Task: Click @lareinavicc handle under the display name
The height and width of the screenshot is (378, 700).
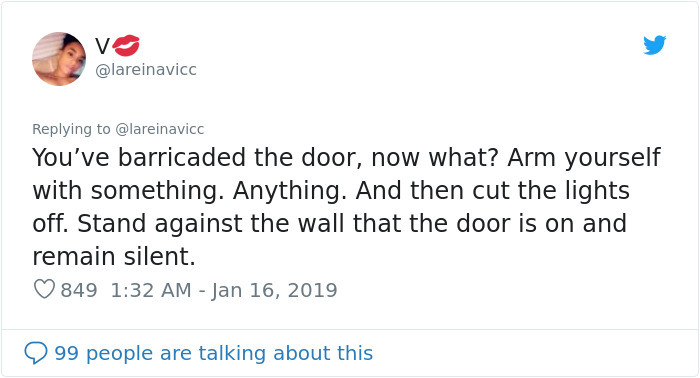Action: coord(146,70)
